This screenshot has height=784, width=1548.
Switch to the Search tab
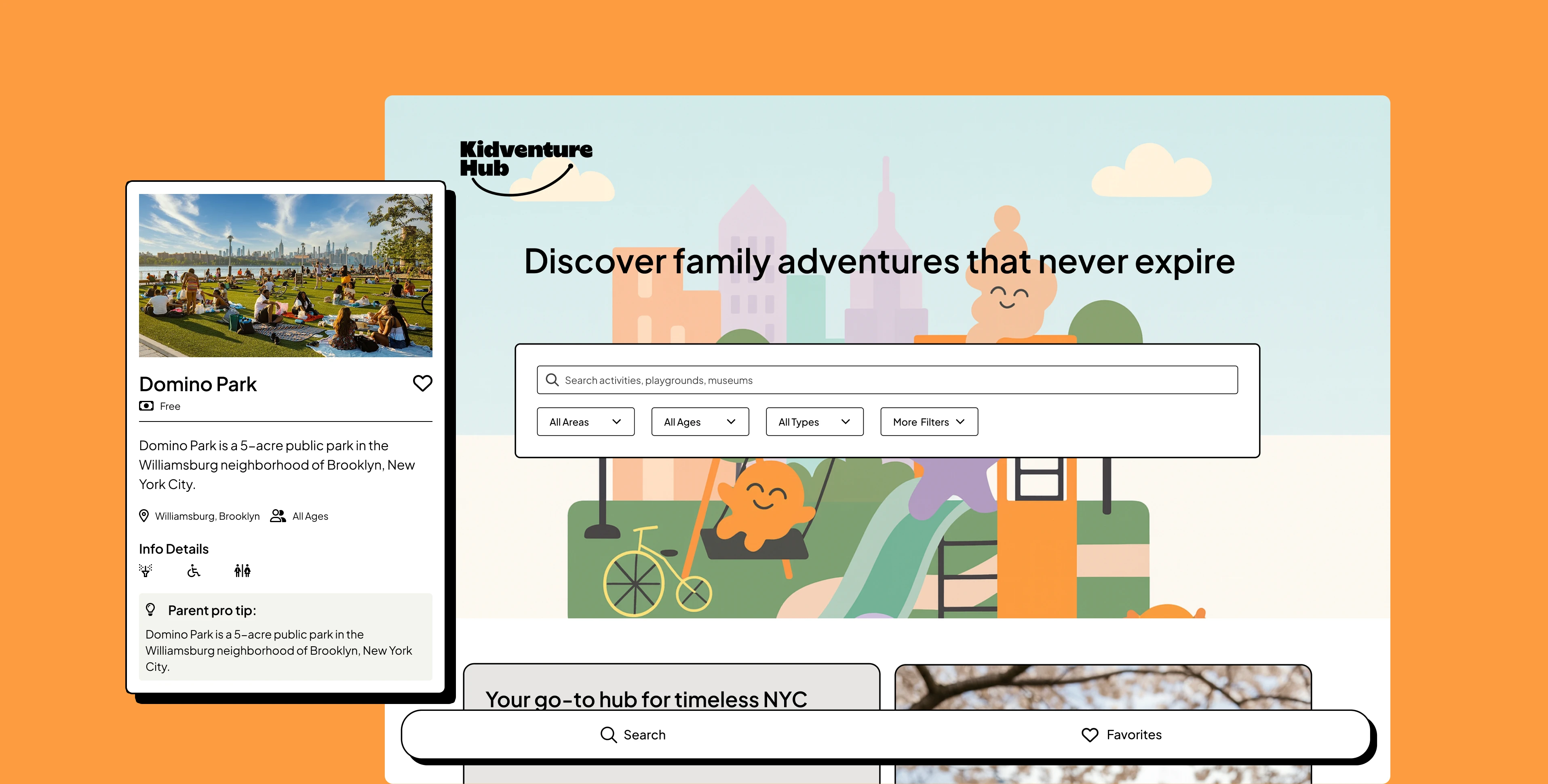[633, 735]
